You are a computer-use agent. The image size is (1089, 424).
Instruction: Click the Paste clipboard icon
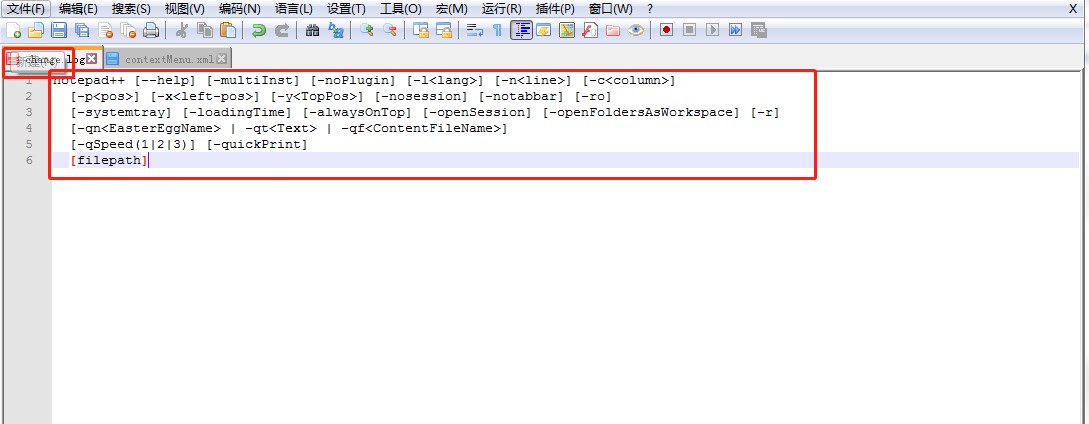(228, 30)
